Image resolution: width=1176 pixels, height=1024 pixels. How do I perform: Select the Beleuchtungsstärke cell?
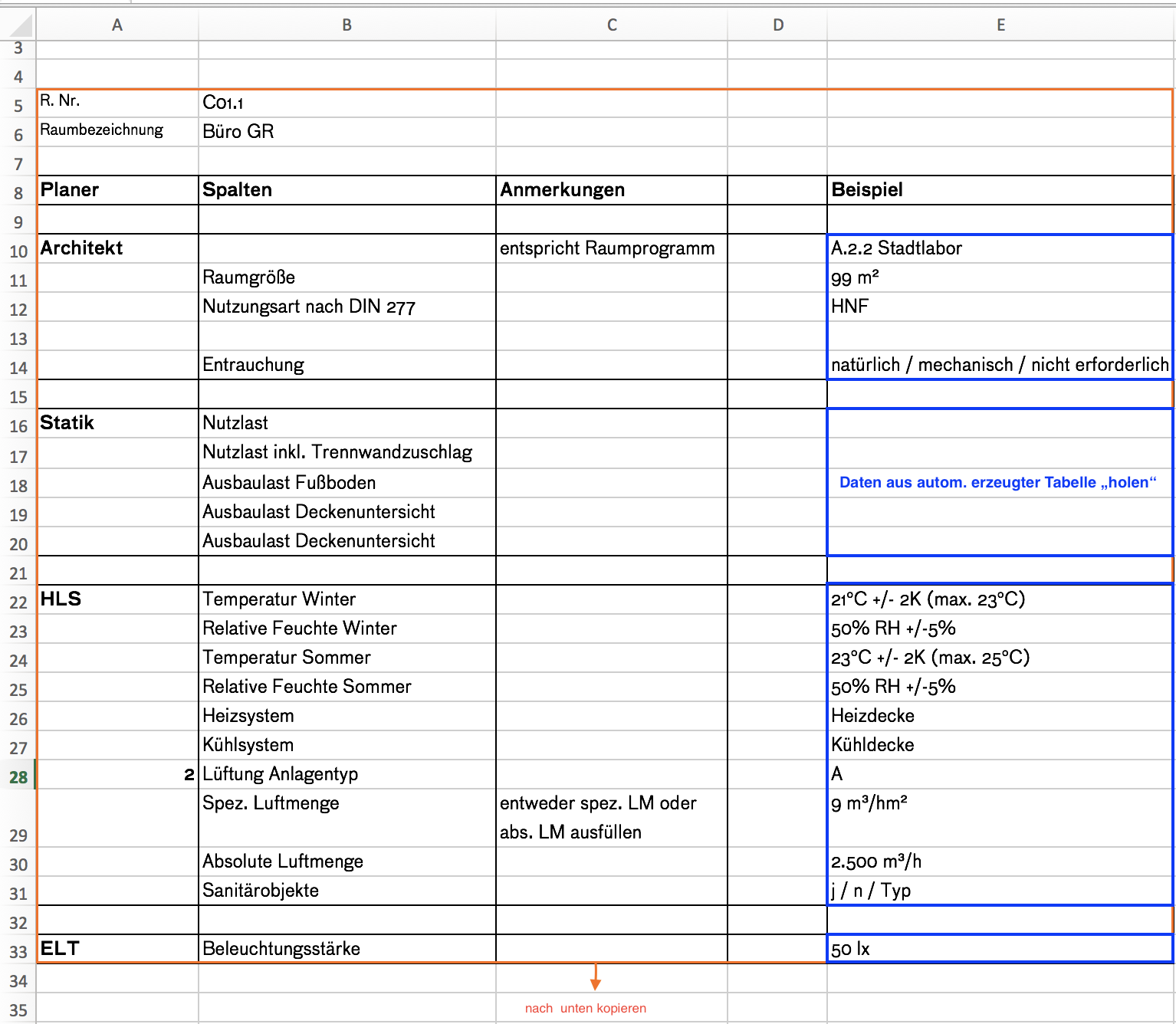(x=347, y=949)
